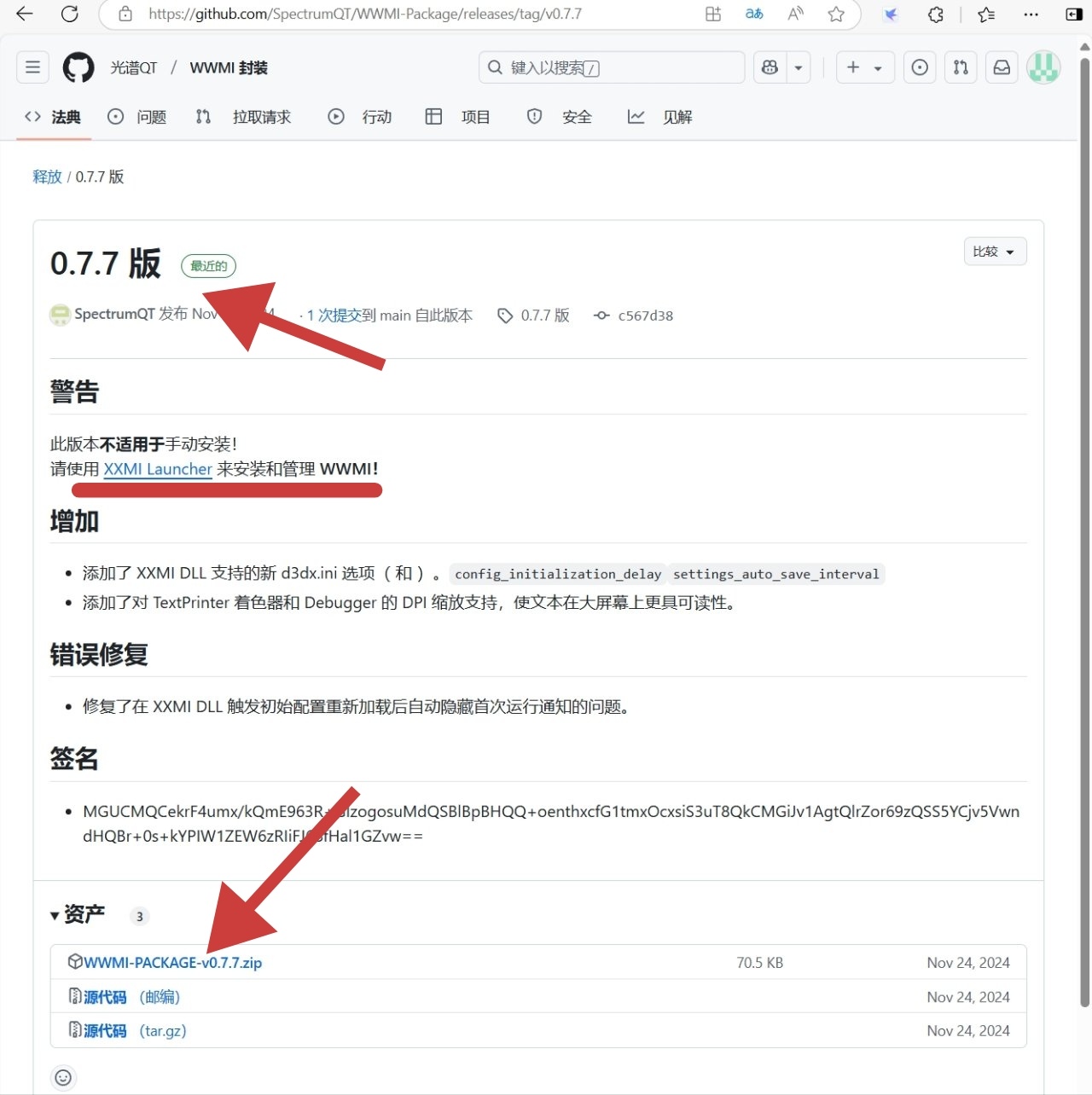Switch to the 拉取请求 tab
The image size is (1092, 1095).
244,117
